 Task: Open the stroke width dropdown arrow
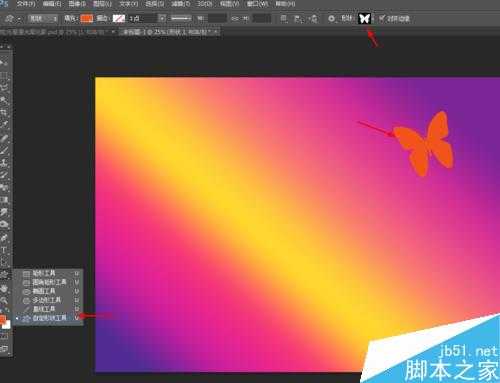162,19
